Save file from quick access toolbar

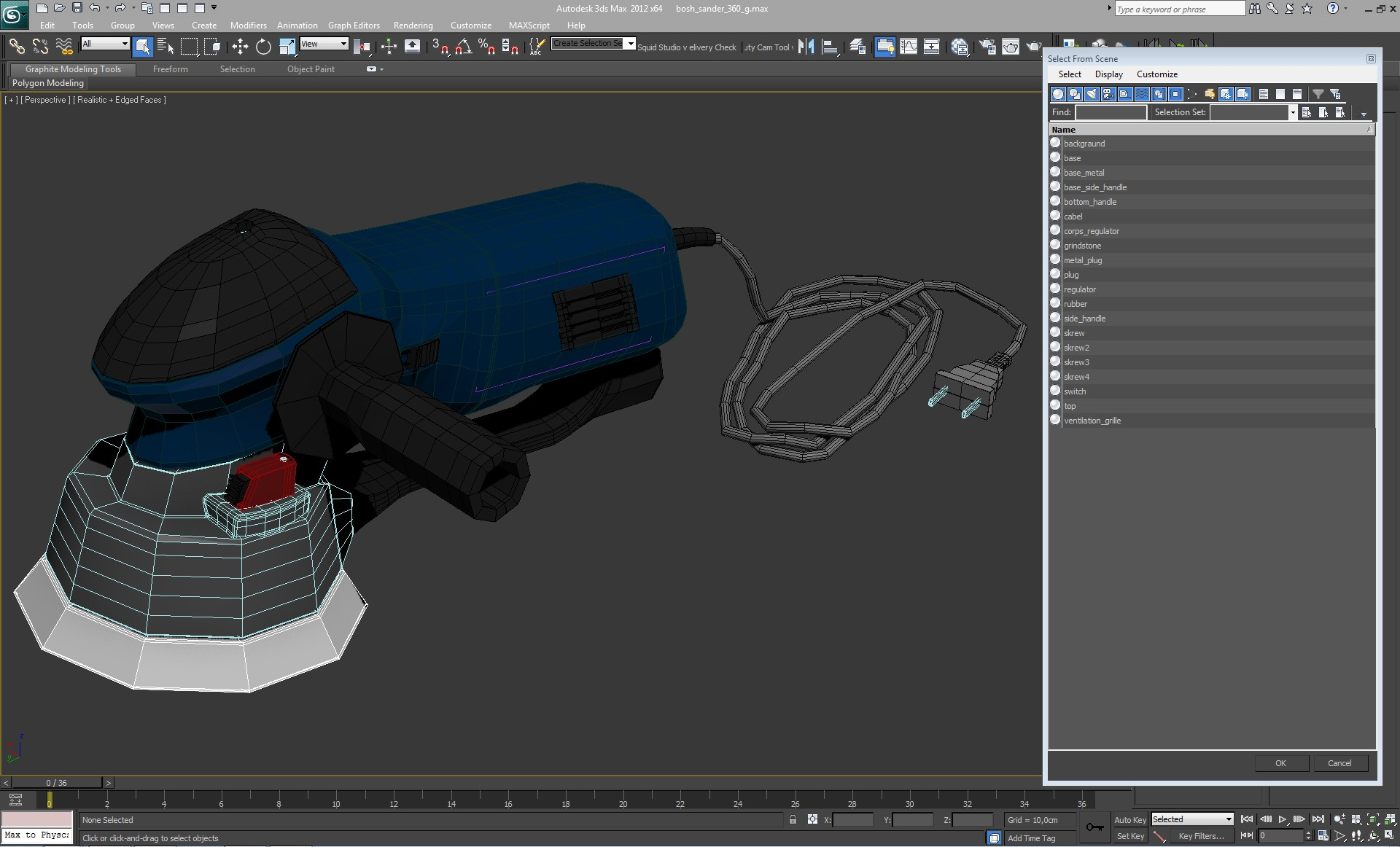click(77, 8)
